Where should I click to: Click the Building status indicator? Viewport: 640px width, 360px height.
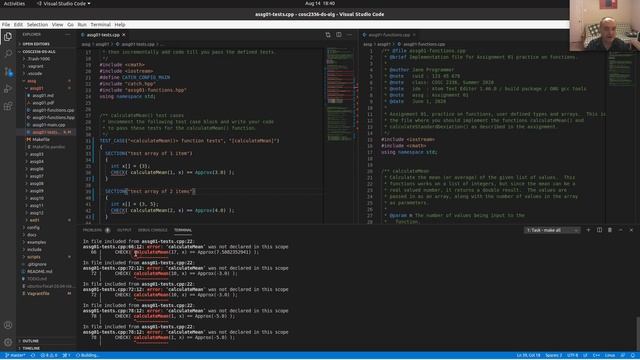tap(87, 356)
